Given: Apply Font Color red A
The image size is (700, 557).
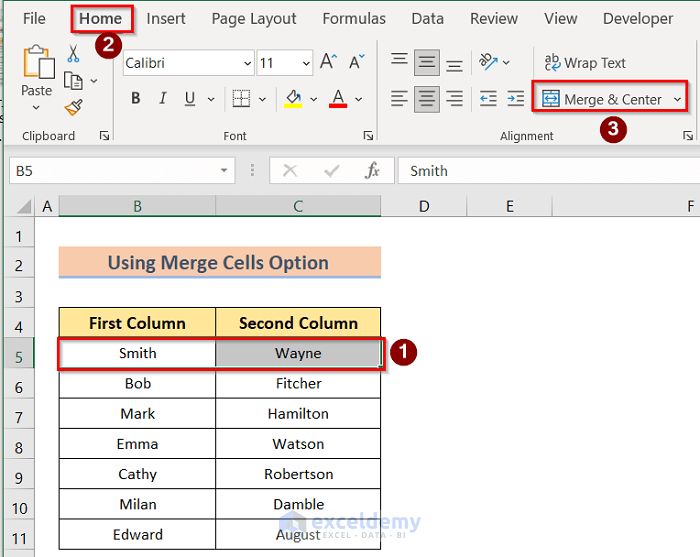Looking at the screenshot, I should (x=338, y=99).
